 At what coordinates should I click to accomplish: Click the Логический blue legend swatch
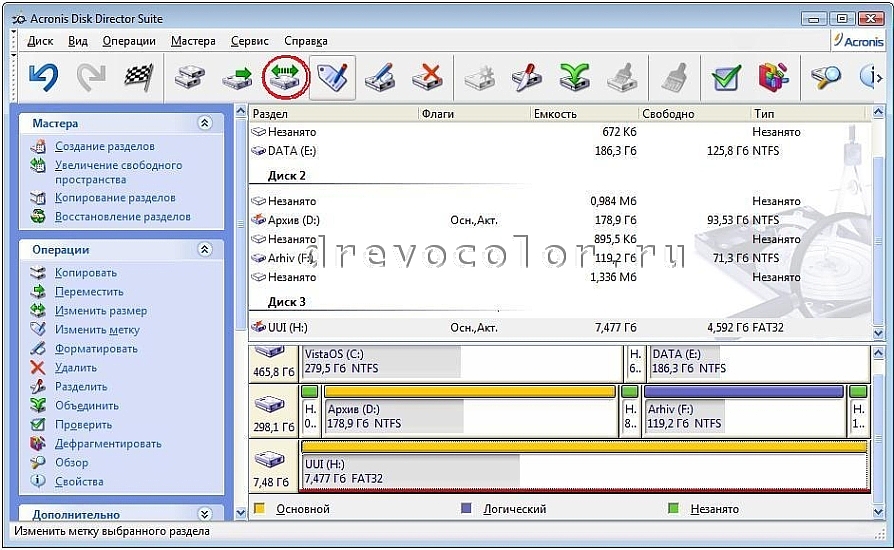[466, 508]
